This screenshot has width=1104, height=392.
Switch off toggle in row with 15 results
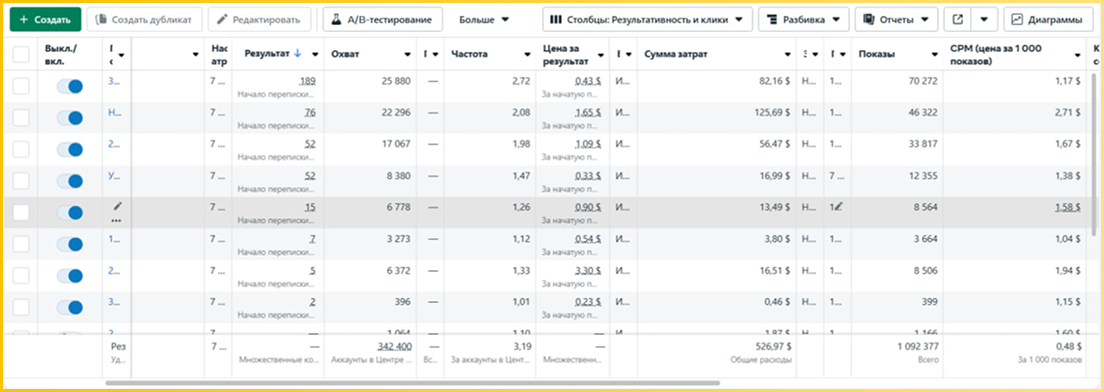70,213
